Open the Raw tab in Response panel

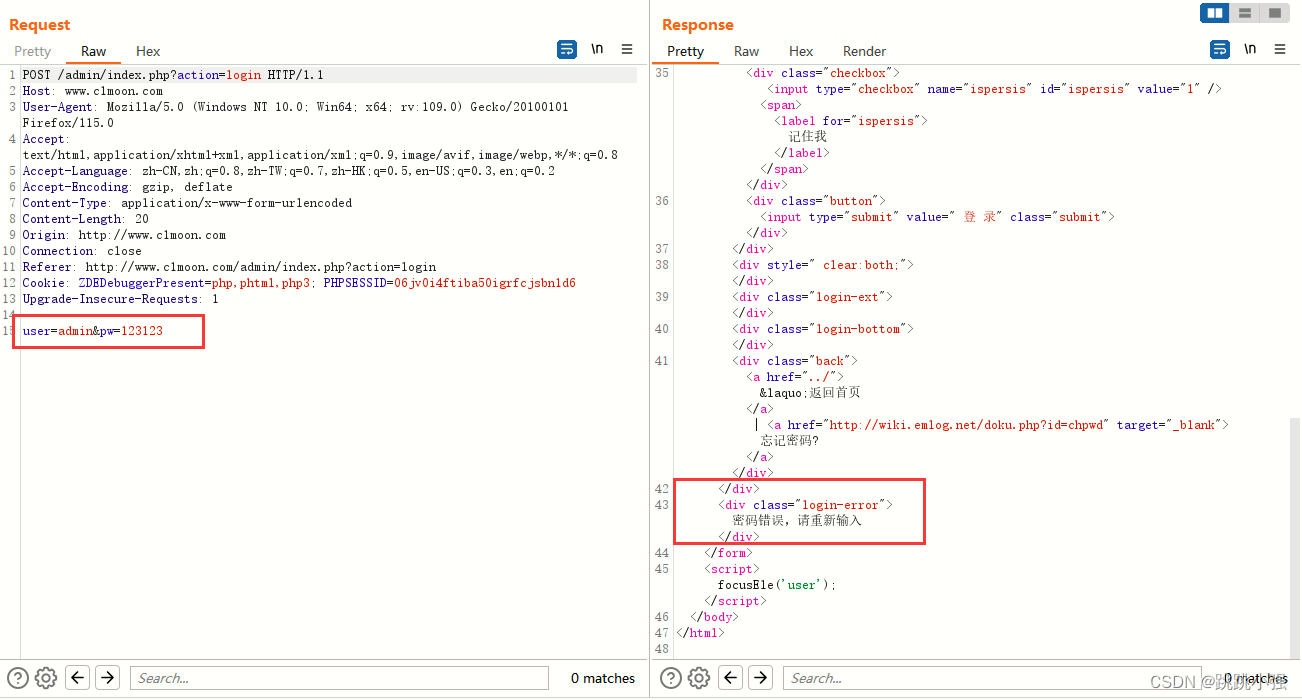point(747,51)
